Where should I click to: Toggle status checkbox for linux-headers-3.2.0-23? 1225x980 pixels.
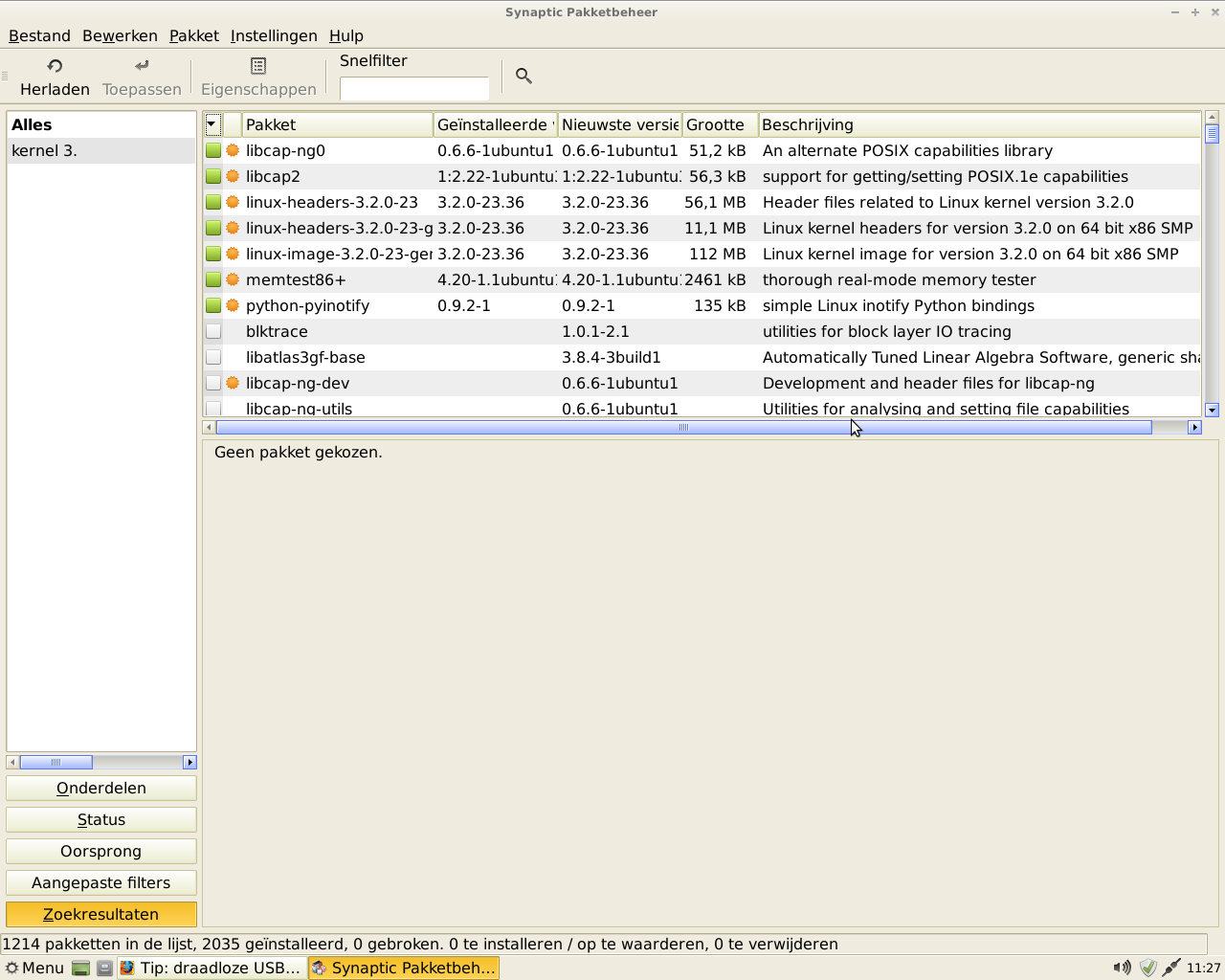tap(213, 202)
